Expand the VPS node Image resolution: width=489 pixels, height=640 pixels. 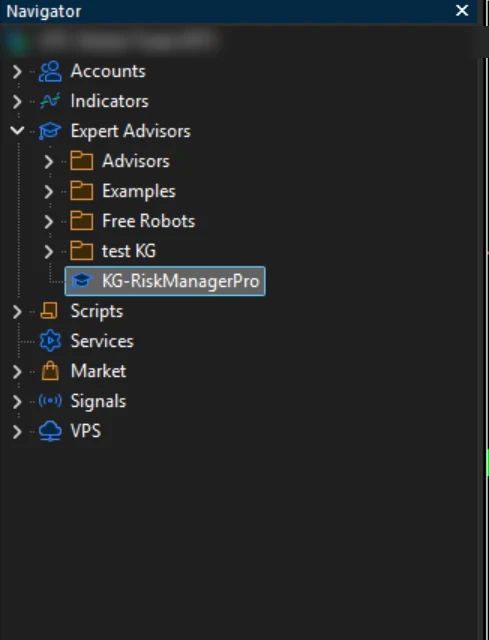(x=17, y=432)
